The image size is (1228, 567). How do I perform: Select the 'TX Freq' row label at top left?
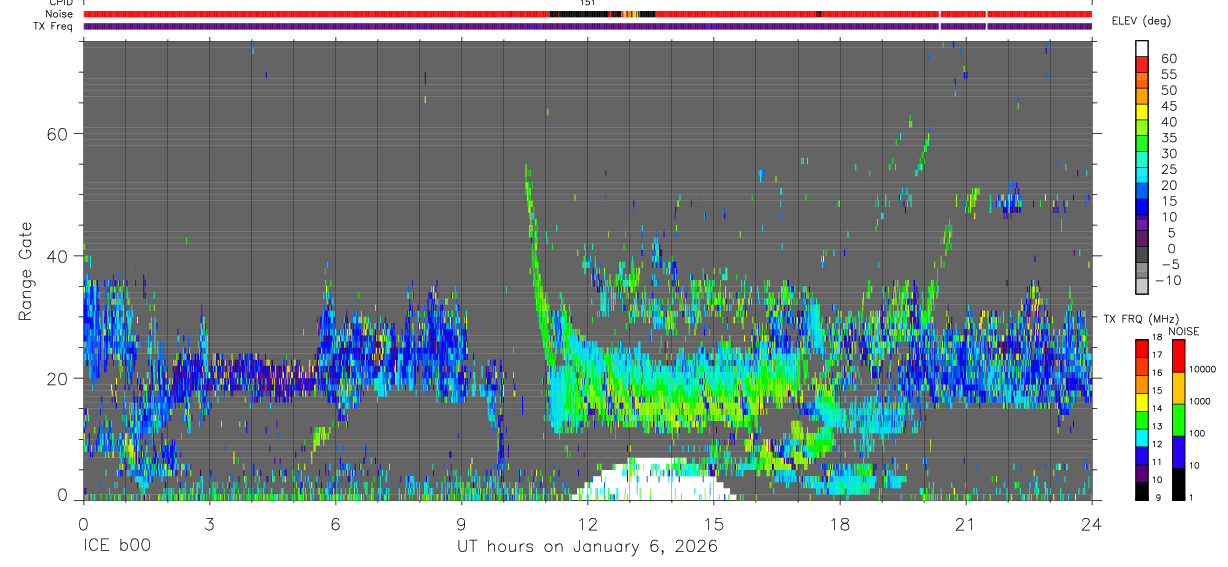(54, 26)
